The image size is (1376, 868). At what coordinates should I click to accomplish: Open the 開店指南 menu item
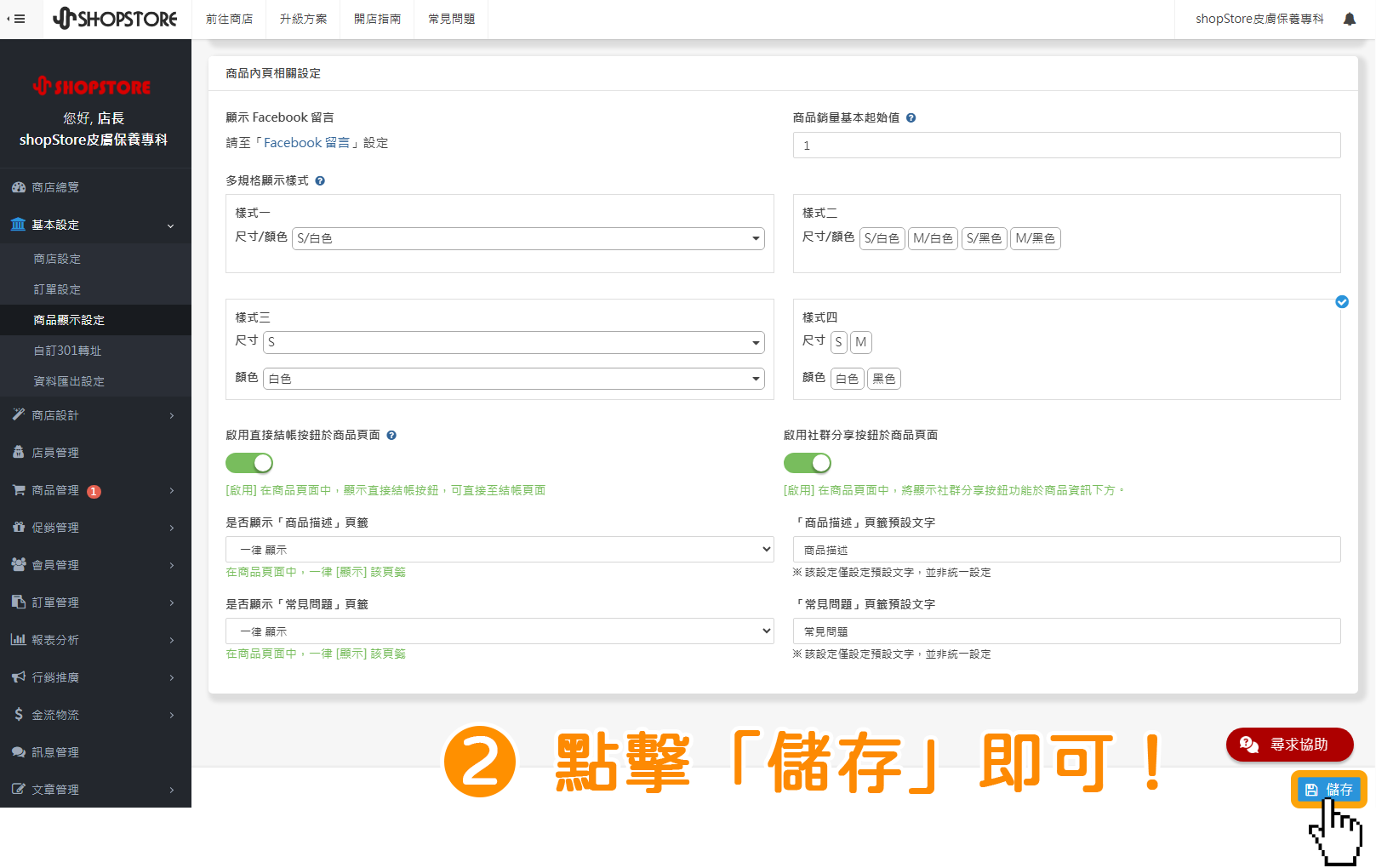click(x=377, y=18)
